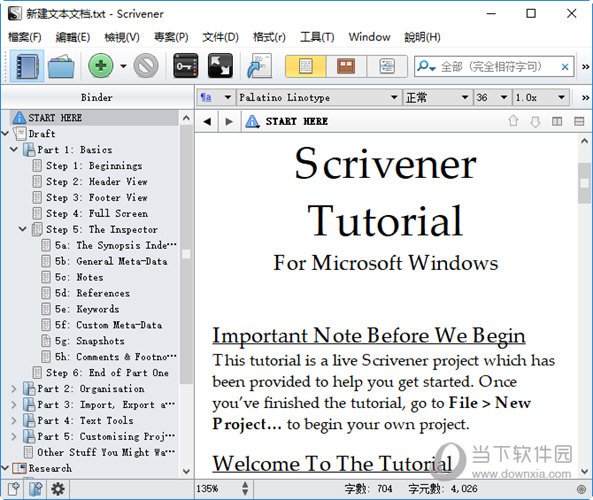The height and width of the screenshot is (500, 593).
Task: Collapse the Research folder
Action: (5, 468)
